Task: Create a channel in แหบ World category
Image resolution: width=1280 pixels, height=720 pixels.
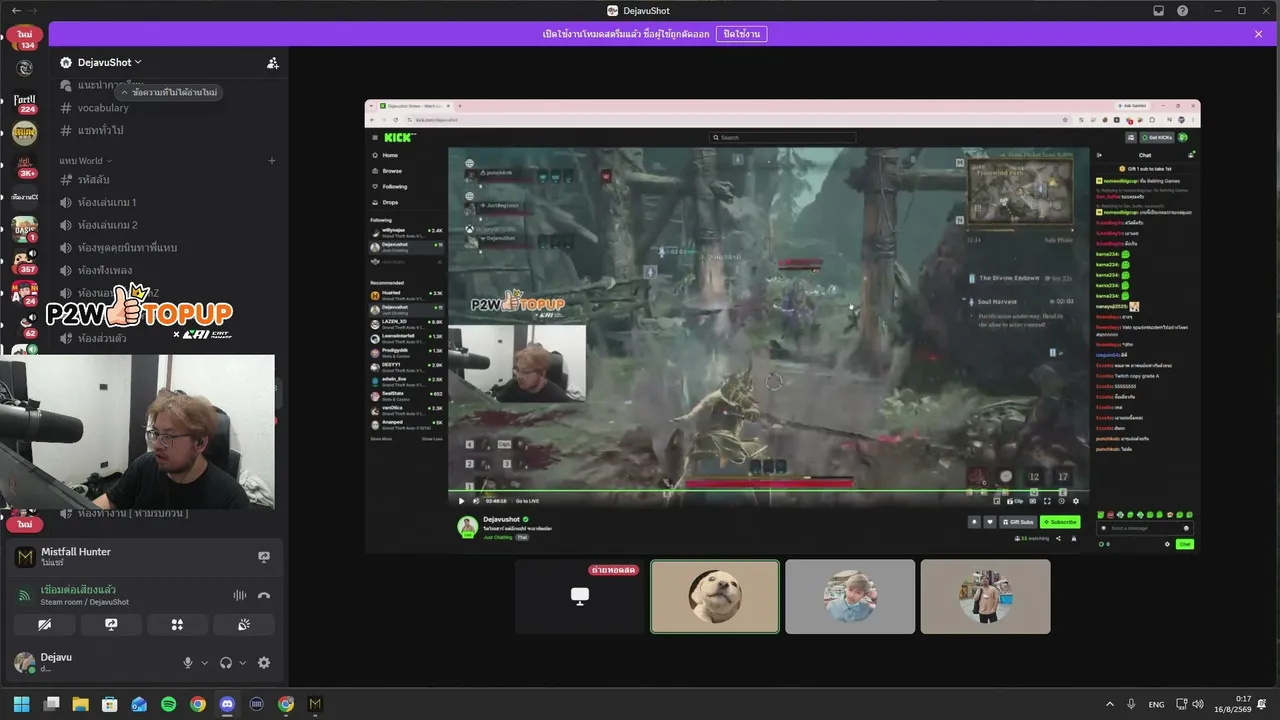Action: 272,161
